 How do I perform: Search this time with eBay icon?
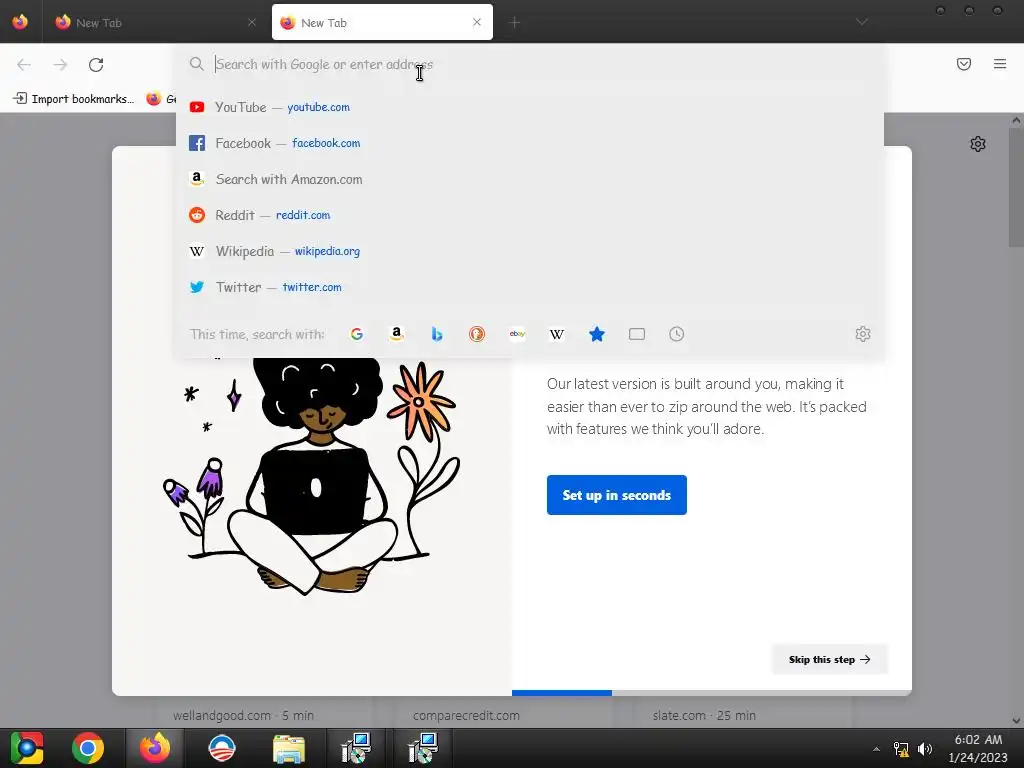click(x=517, y=334)
